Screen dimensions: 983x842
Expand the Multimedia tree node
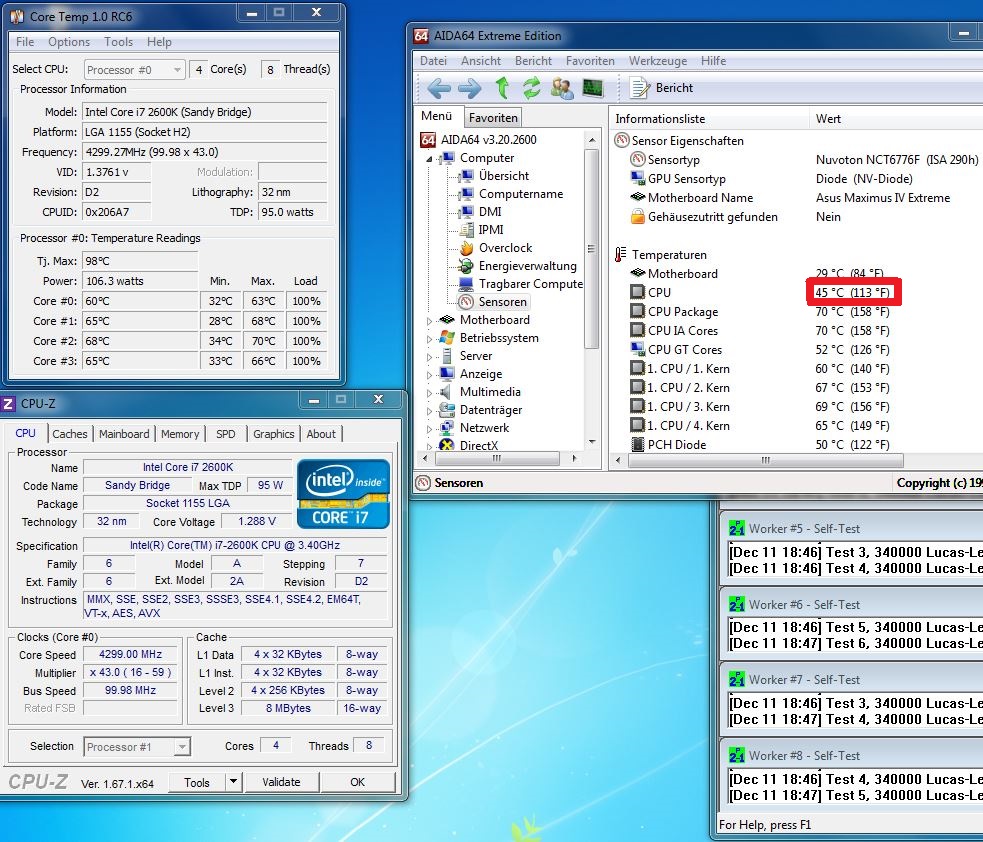coord(429,392)
